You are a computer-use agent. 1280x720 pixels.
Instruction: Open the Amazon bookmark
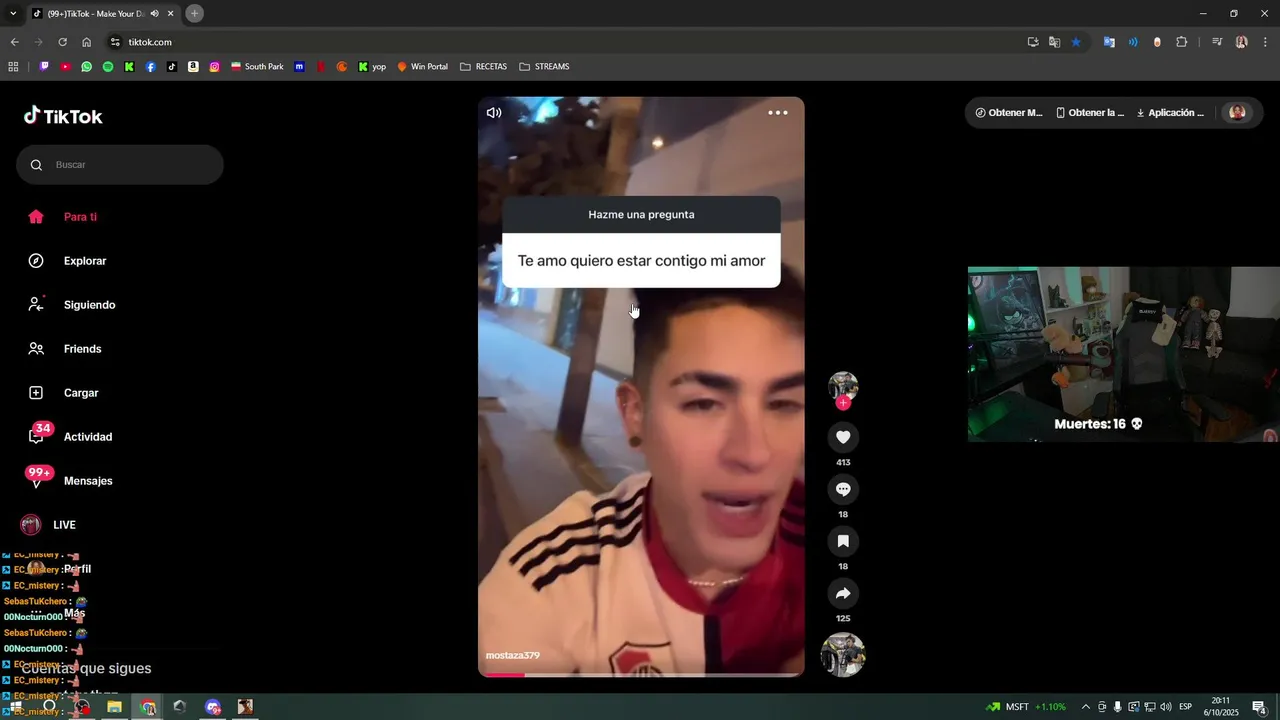pos(193,67)
